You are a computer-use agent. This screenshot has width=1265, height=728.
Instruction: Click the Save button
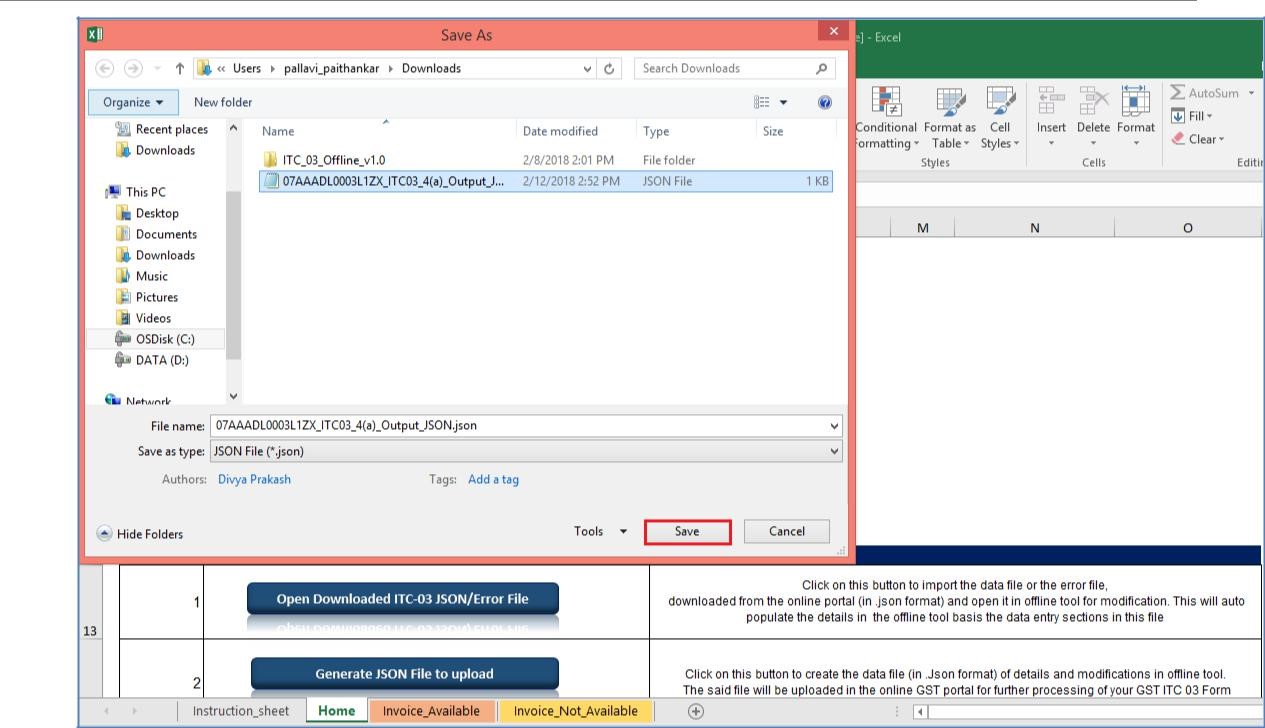pyautogui.click(x=688, y=532)
